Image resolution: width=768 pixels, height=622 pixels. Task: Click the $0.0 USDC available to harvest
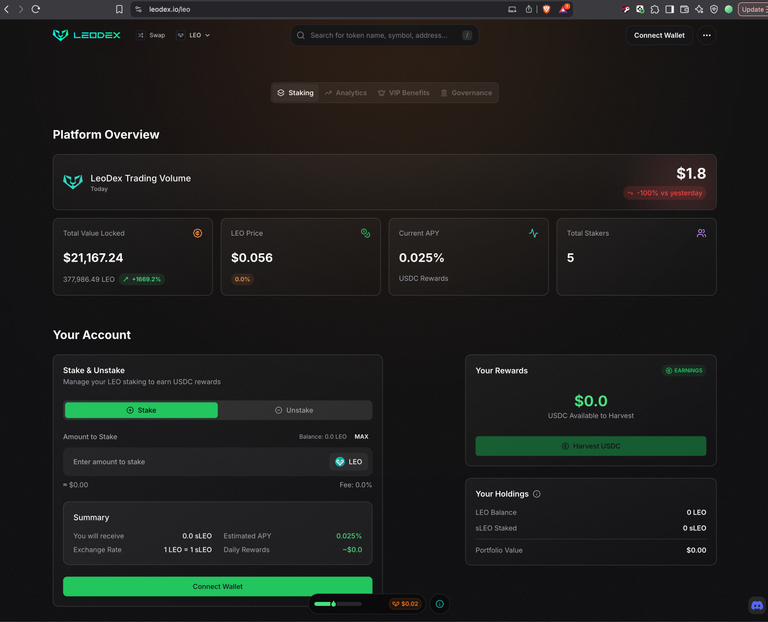(x=591, y=401)
